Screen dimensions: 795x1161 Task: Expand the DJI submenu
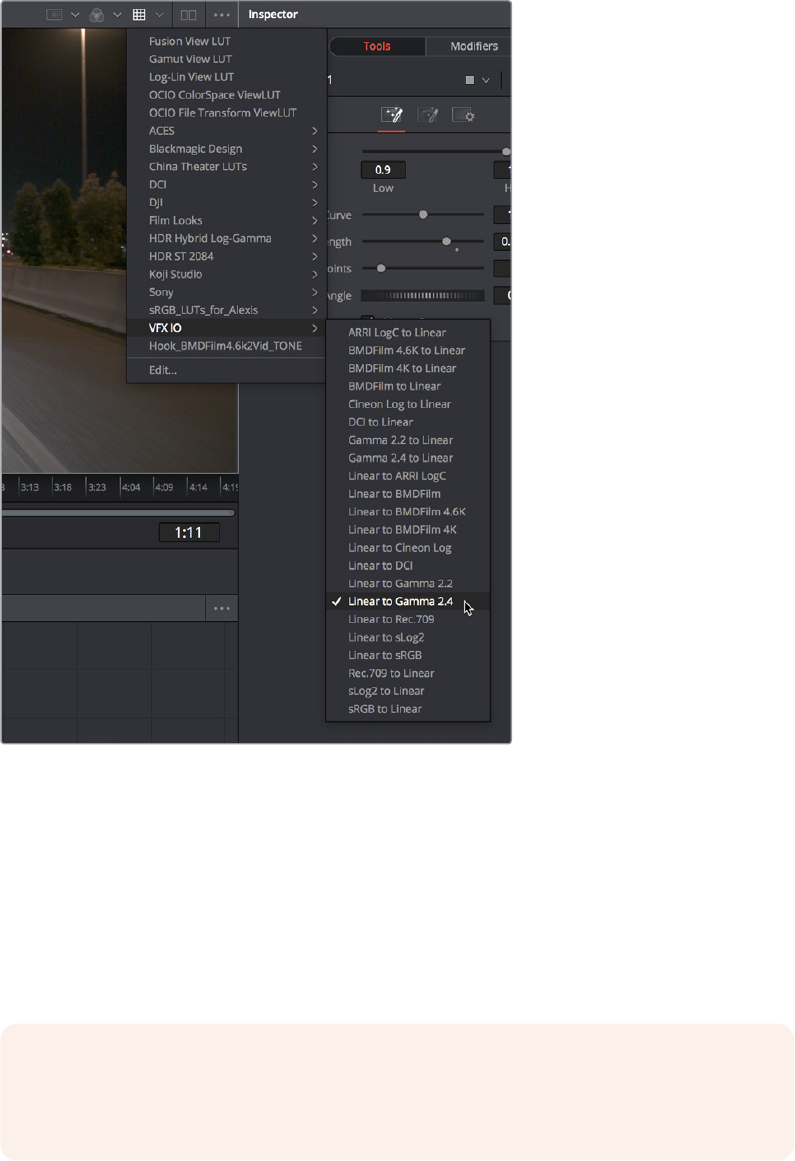pyautogui.click(x=227, y=202)
